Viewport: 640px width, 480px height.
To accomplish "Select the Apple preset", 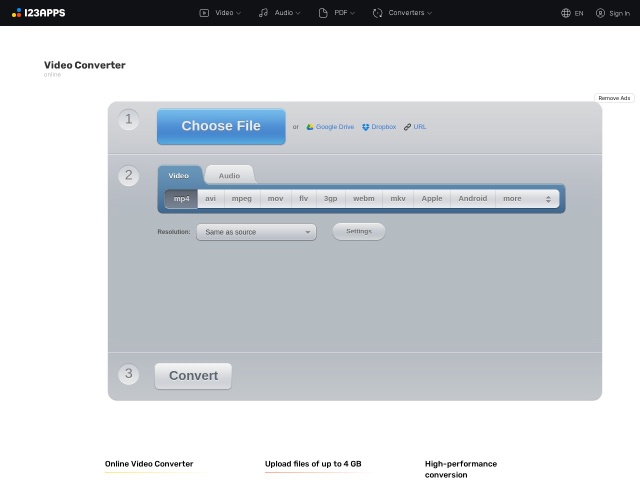I will coord(432,199).
